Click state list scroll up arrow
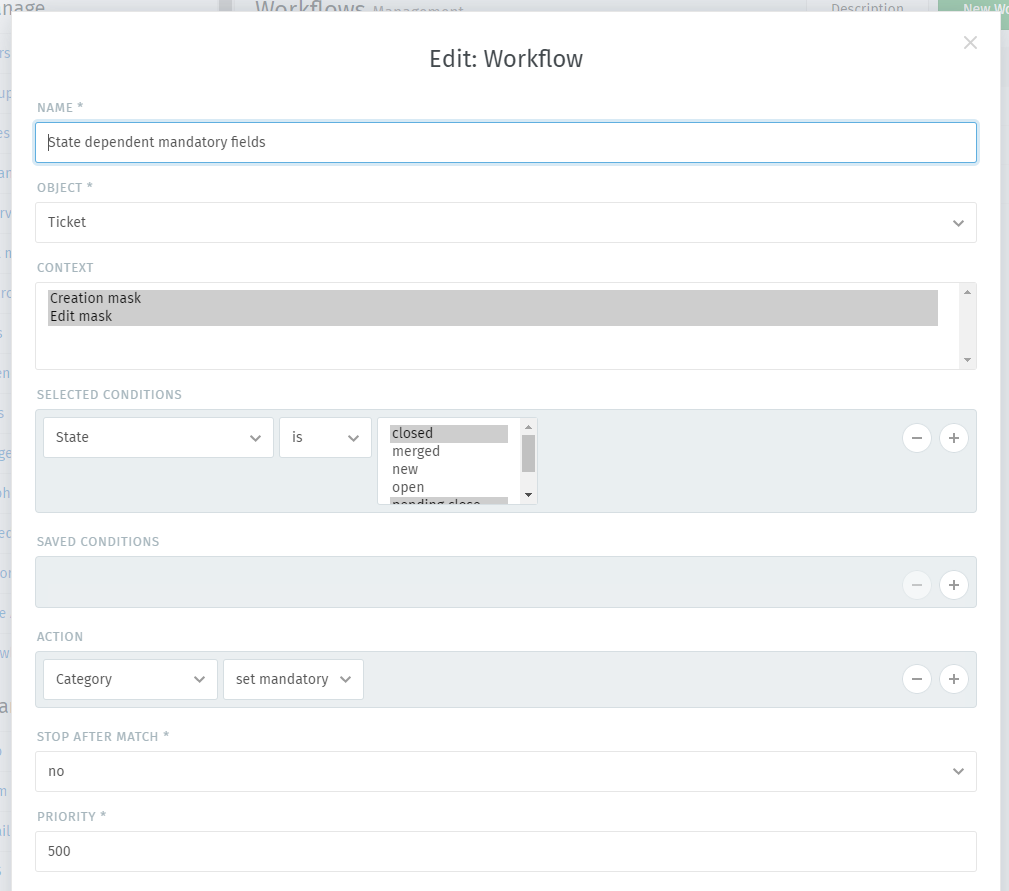Screen dimensions: 1009x891 528,427
